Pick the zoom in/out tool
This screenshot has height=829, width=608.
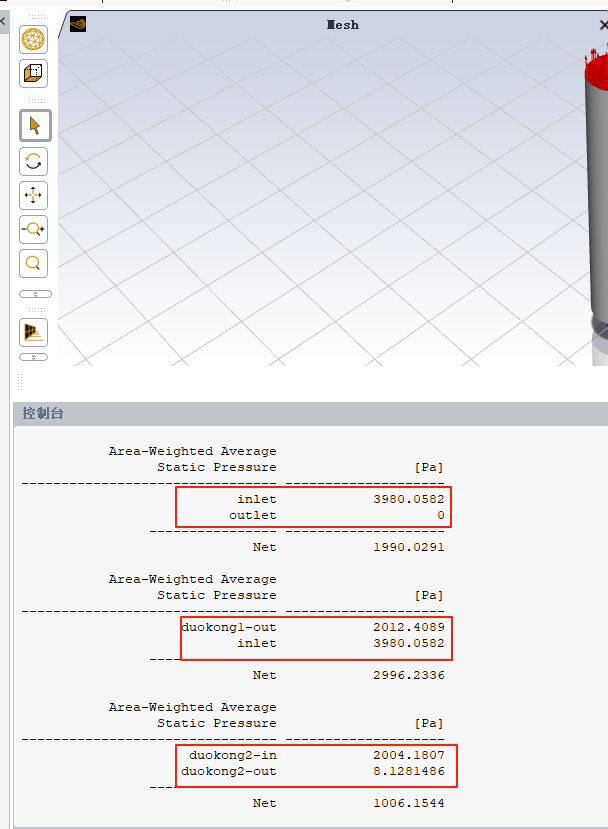coord(33,229)
